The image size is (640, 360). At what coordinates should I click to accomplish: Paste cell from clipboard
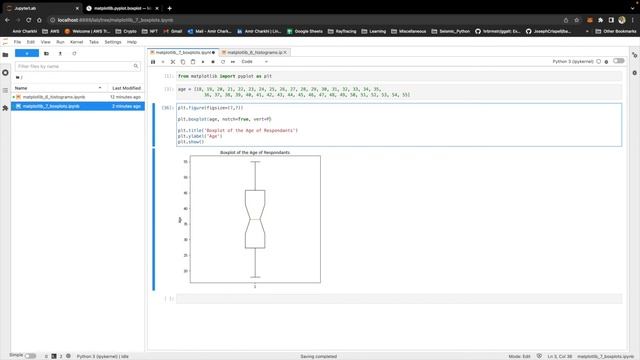click(193, 62)
